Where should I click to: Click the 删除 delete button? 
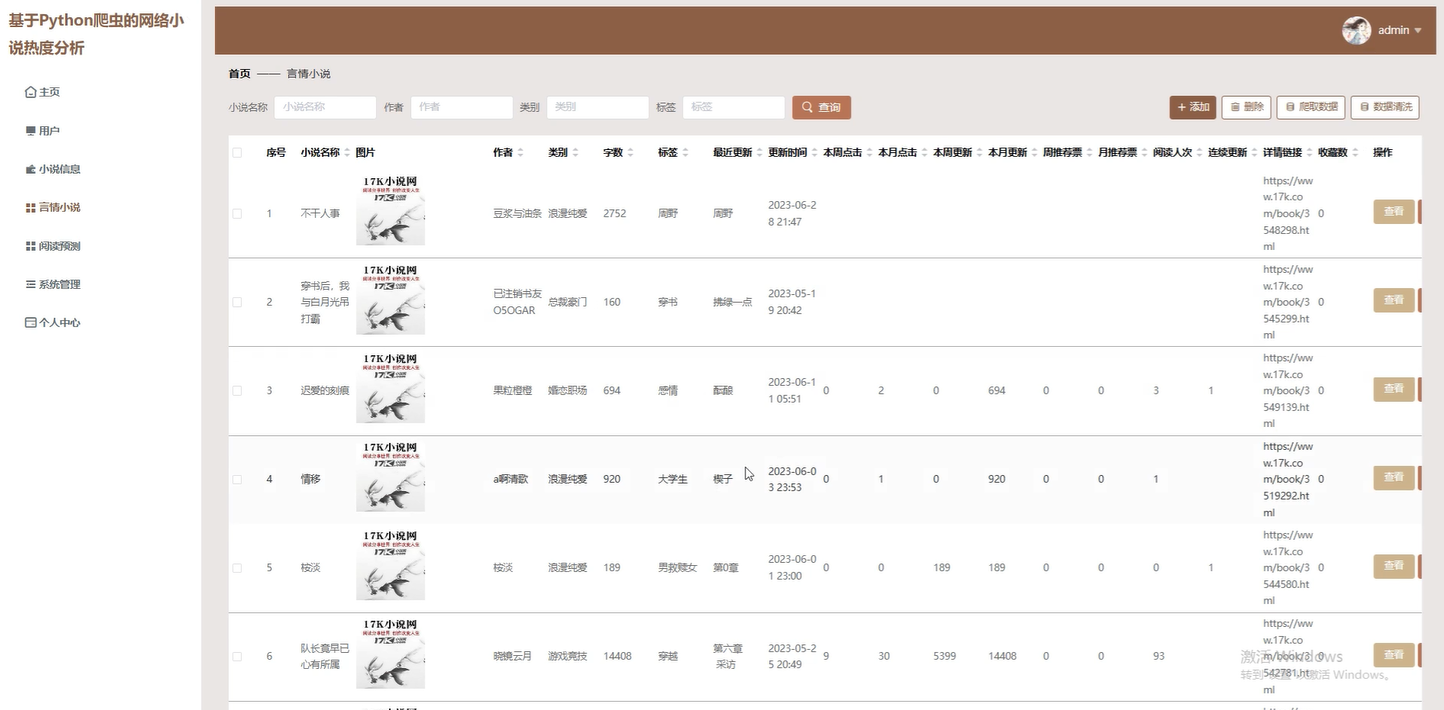pos(1246,107)
